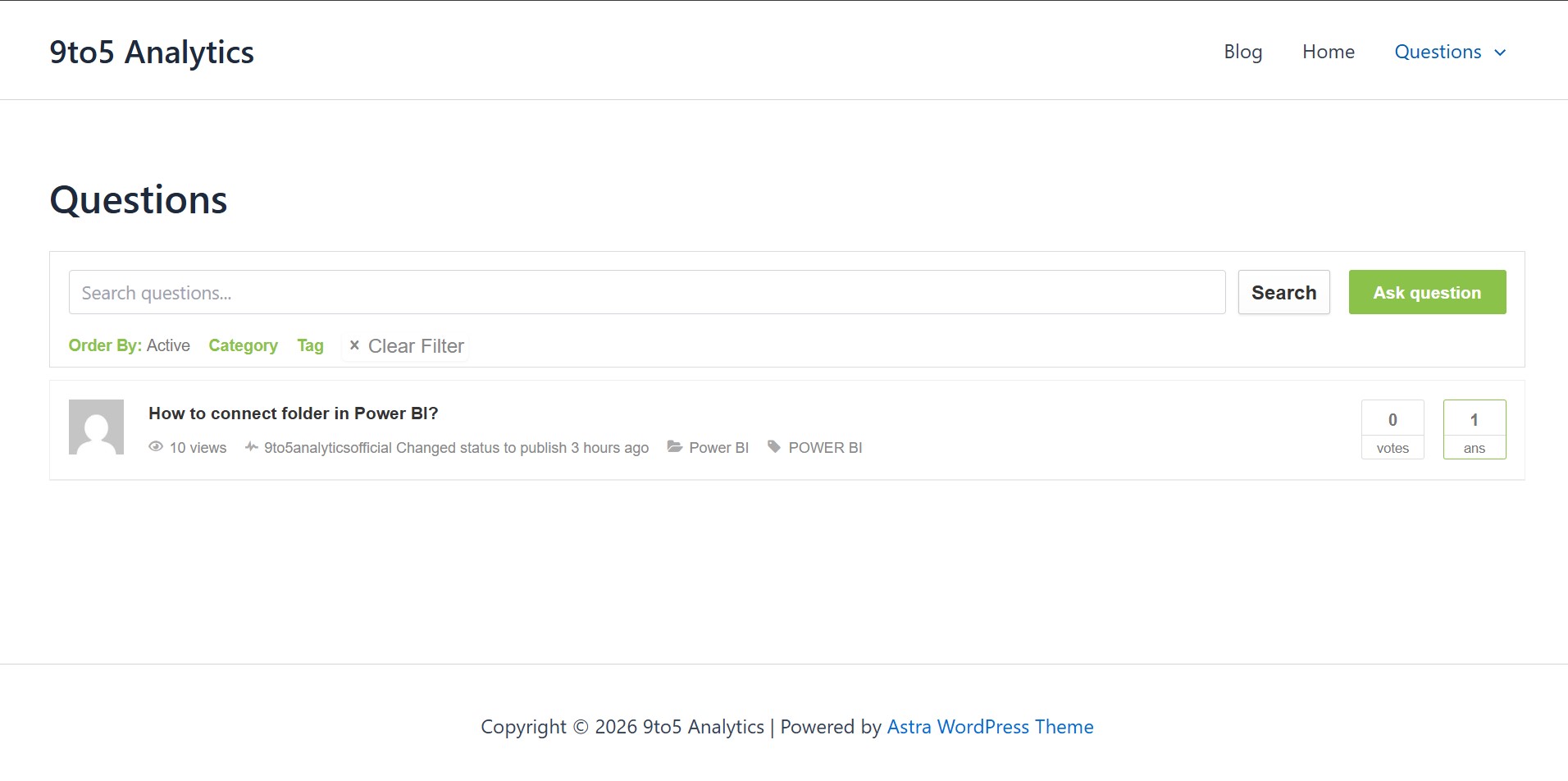Open 'How to connect folder in Power BI?'
This screenshot has width=1568, height=781.
pyautogui.click(x=293, y=413)
